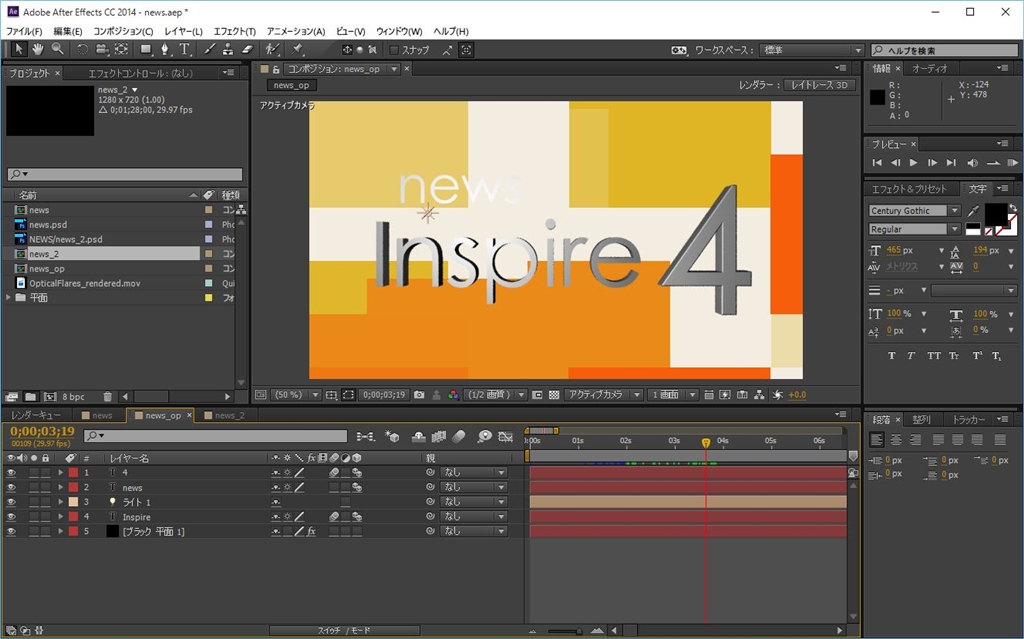Select the Hand tool in the toolbar
The height and width of the screenshot is (639, 1024).
pos(37,49)
